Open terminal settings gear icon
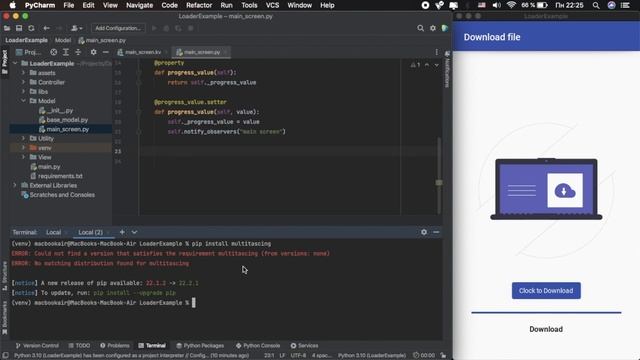This screenshot has width=640, height=360. click(424, 232)
